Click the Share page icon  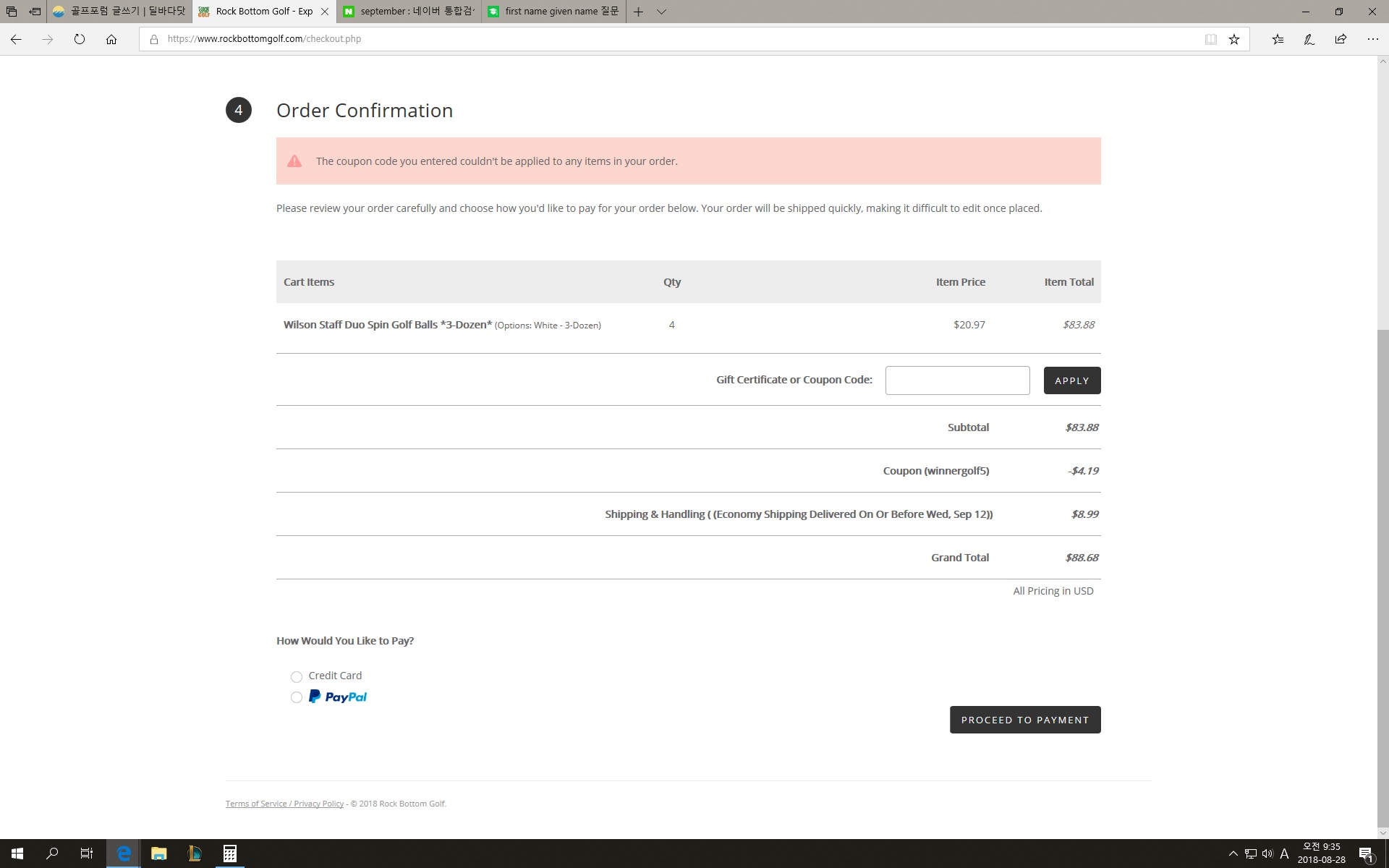1341,39
